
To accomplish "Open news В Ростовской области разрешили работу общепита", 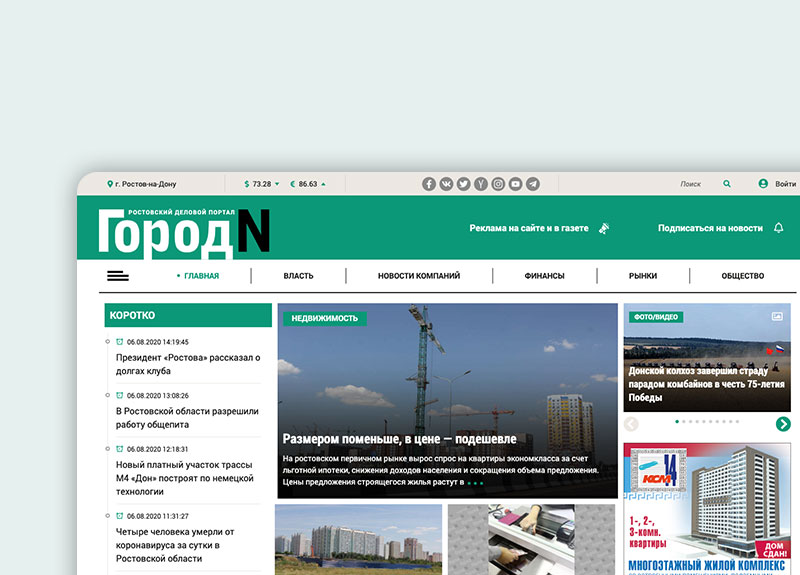I will pos(187,418).
